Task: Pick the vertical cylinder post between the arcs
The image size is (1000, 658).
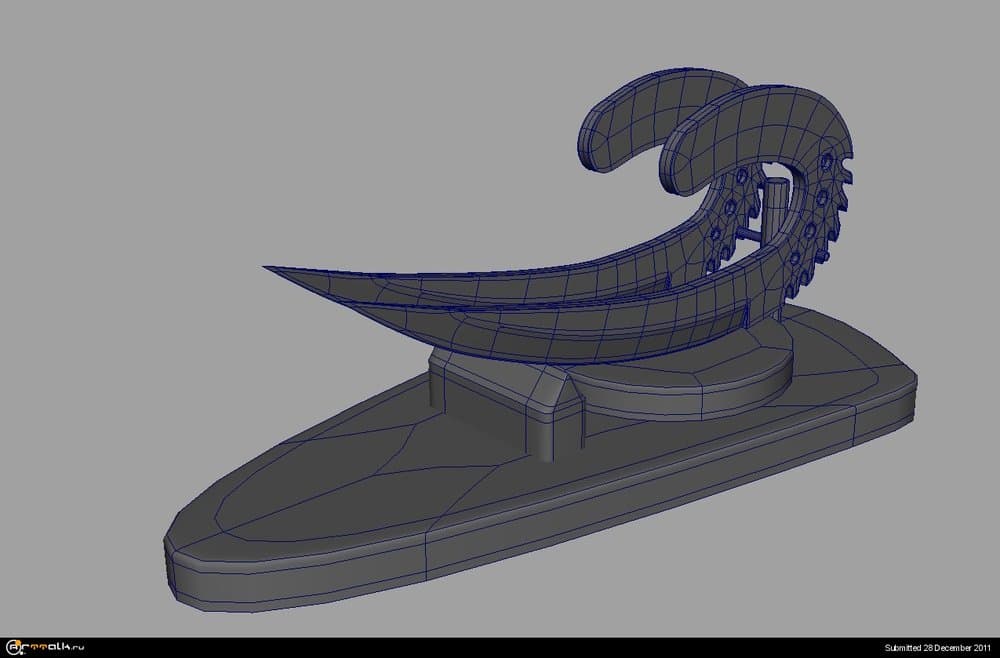Action: 775,208
